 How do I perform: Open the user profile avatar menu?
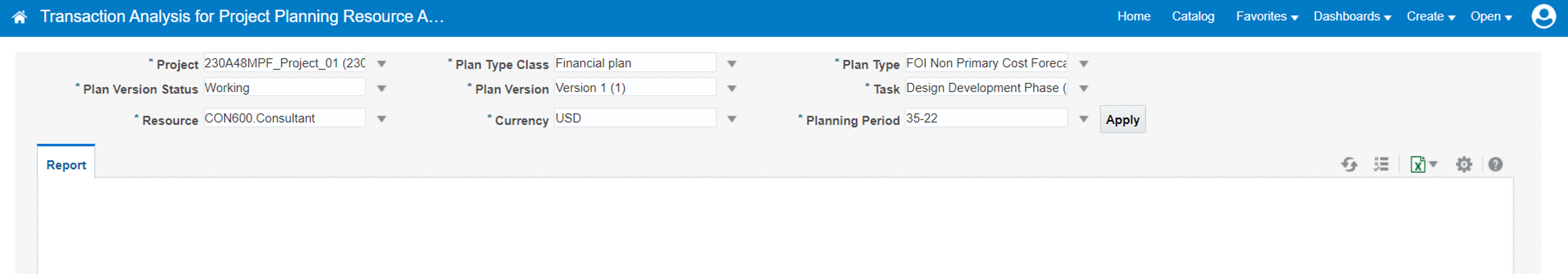1543,16
